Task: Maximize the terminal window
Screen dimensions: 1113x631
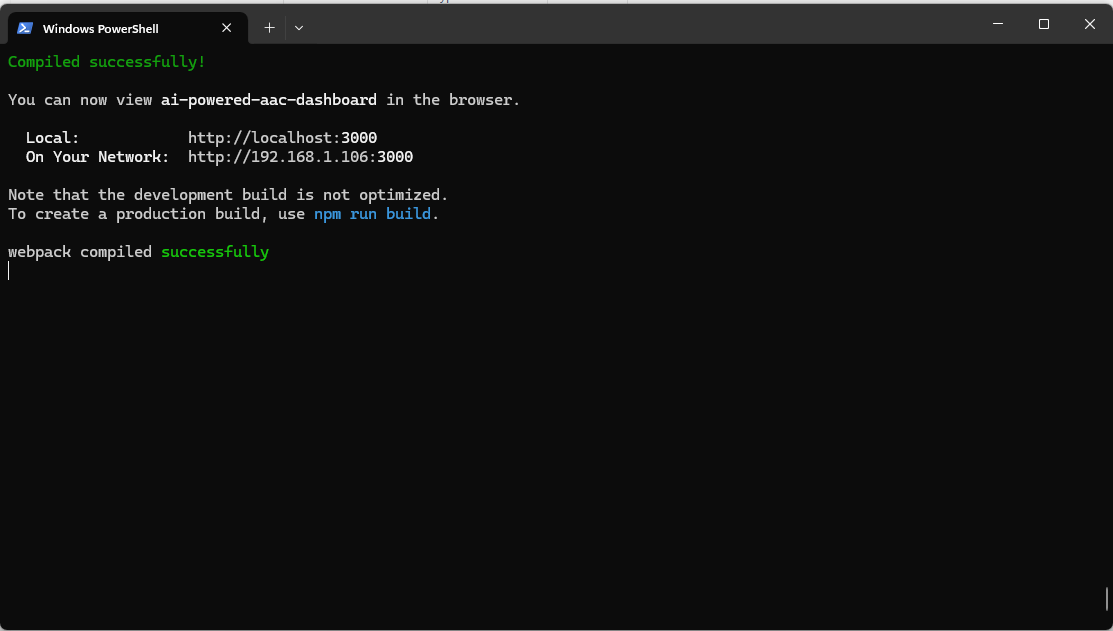Action: (x=1043, y=23)
